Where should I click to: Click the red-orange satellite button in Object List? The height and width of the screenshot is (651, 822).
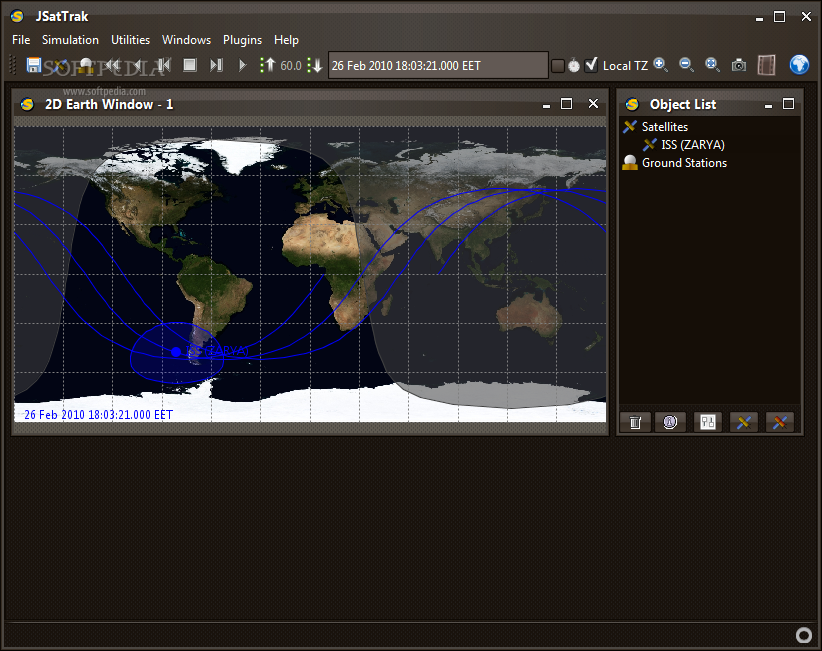tap(780, 422)
